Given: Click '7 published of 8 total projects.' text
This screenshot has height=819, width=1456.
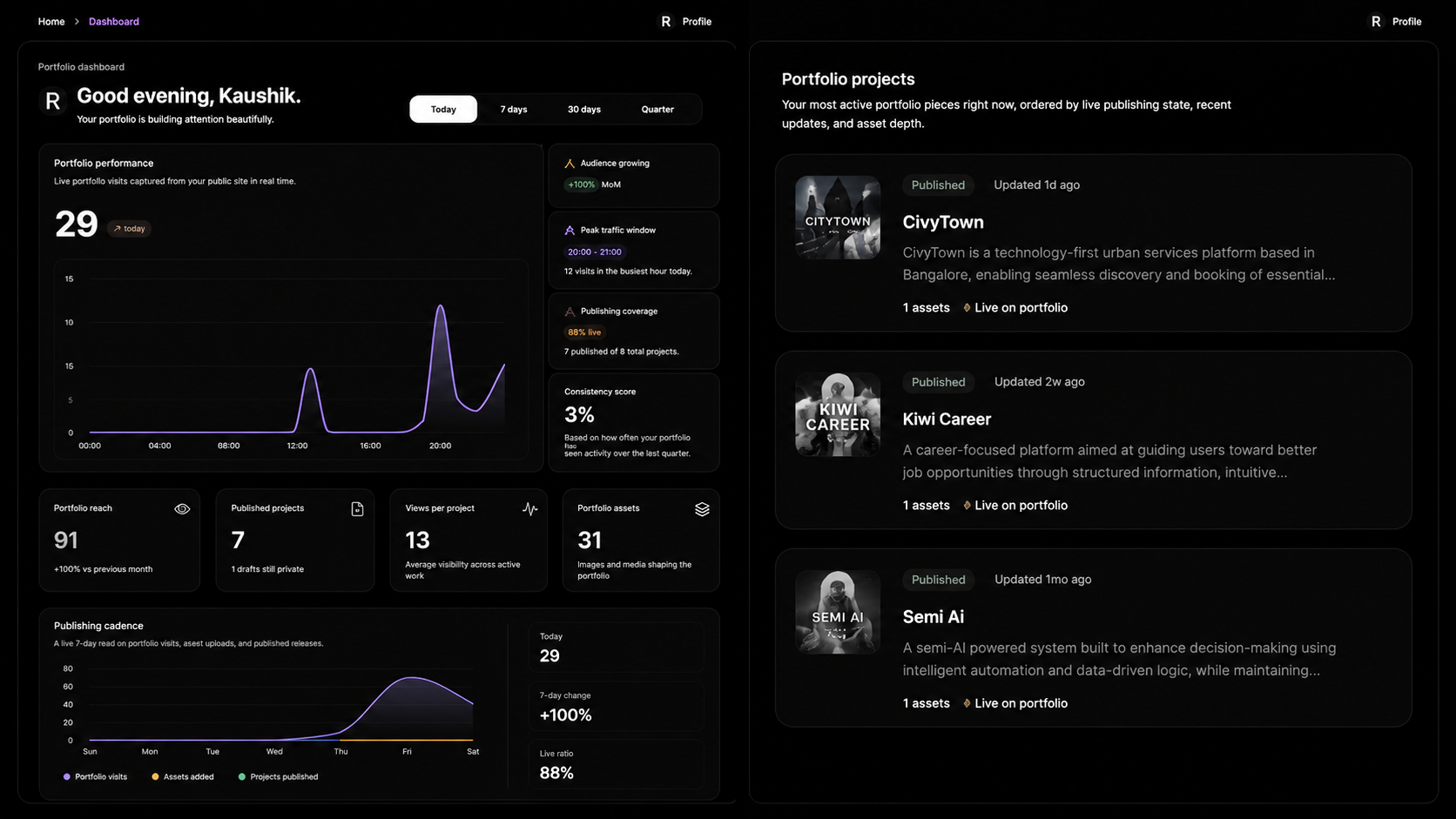Looking at the screenshot, I should point(621,352).
